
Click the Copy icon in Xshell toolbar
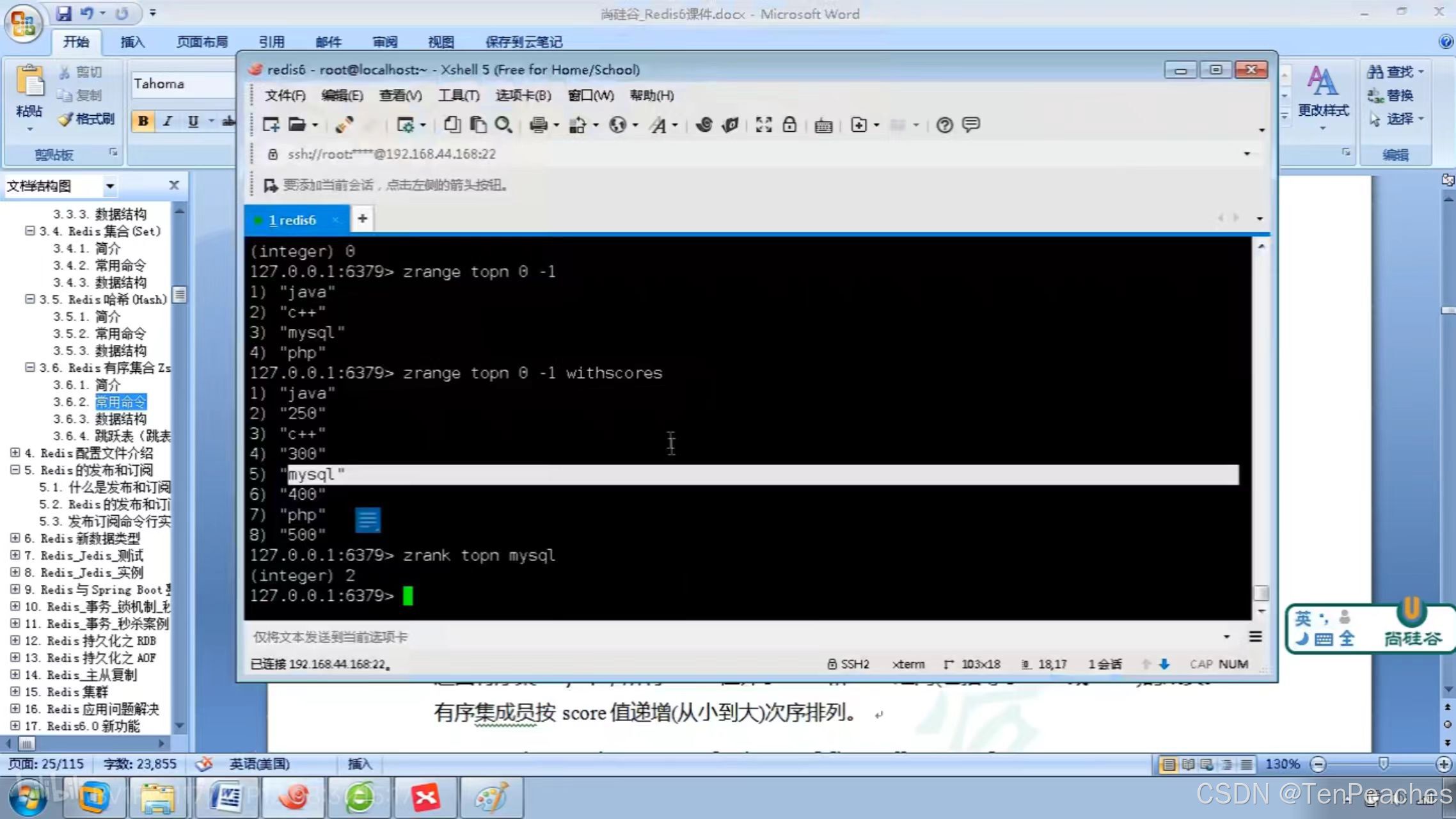tap(452, 125)
